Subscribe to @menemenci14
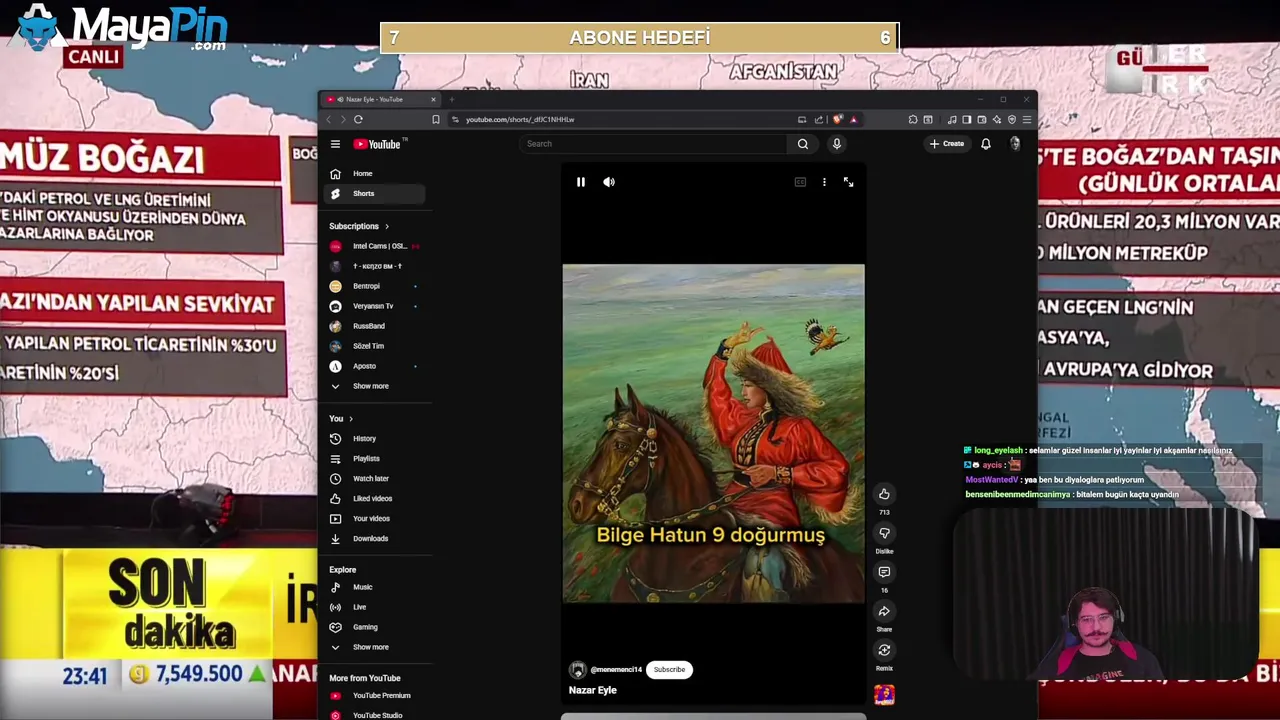The image size is (1280, 720). click(x=669, y=670)
